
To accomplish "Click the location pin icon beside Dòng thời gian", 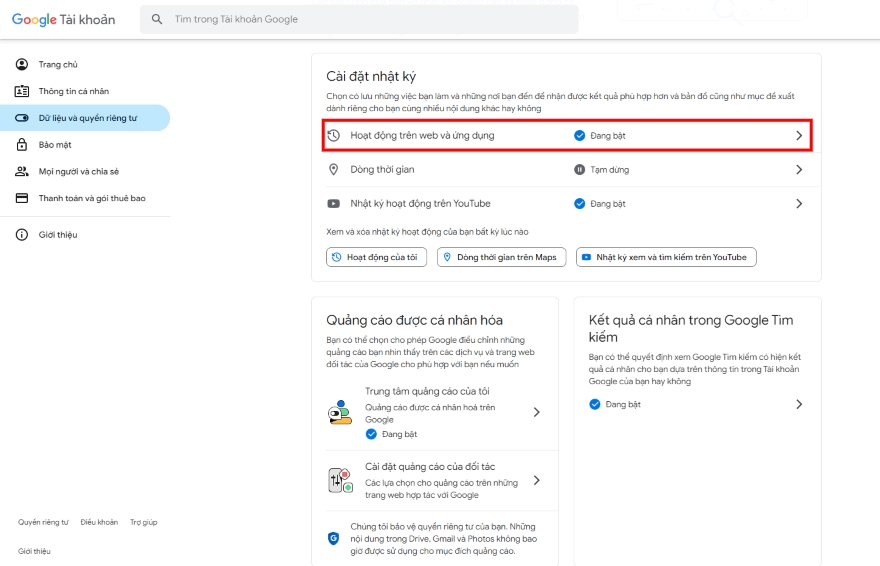I will (x=334, y=170).
